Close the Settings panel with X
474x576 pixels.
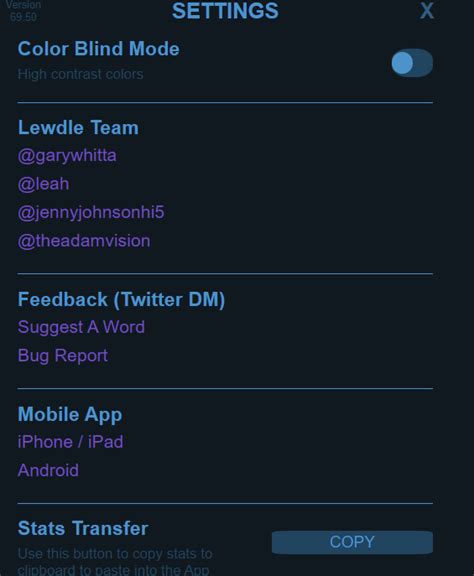[x=427, y=11]
